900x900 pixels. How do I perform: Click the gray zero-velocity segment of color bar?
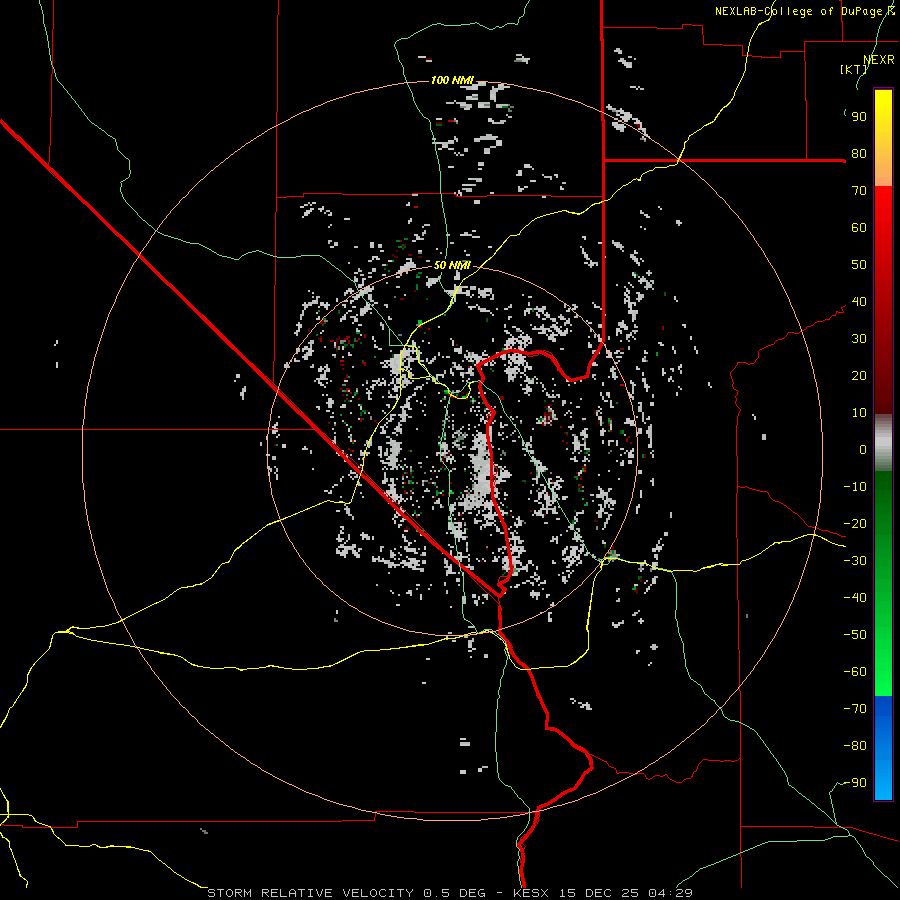[883, 443]
